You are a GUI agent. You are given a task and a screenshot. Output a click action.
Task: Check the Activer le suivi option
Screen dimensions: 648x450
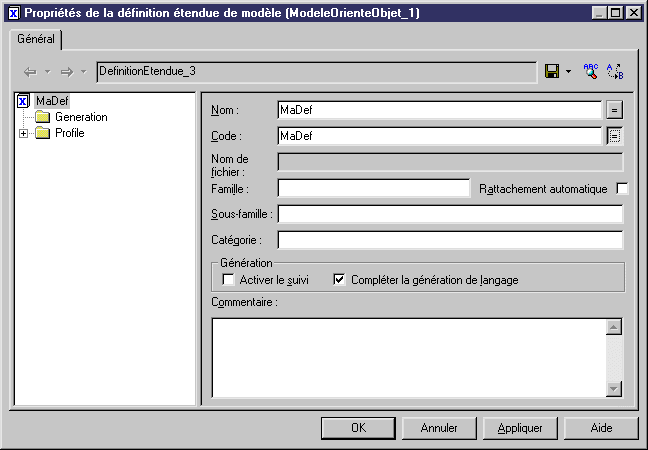[228, 280]
